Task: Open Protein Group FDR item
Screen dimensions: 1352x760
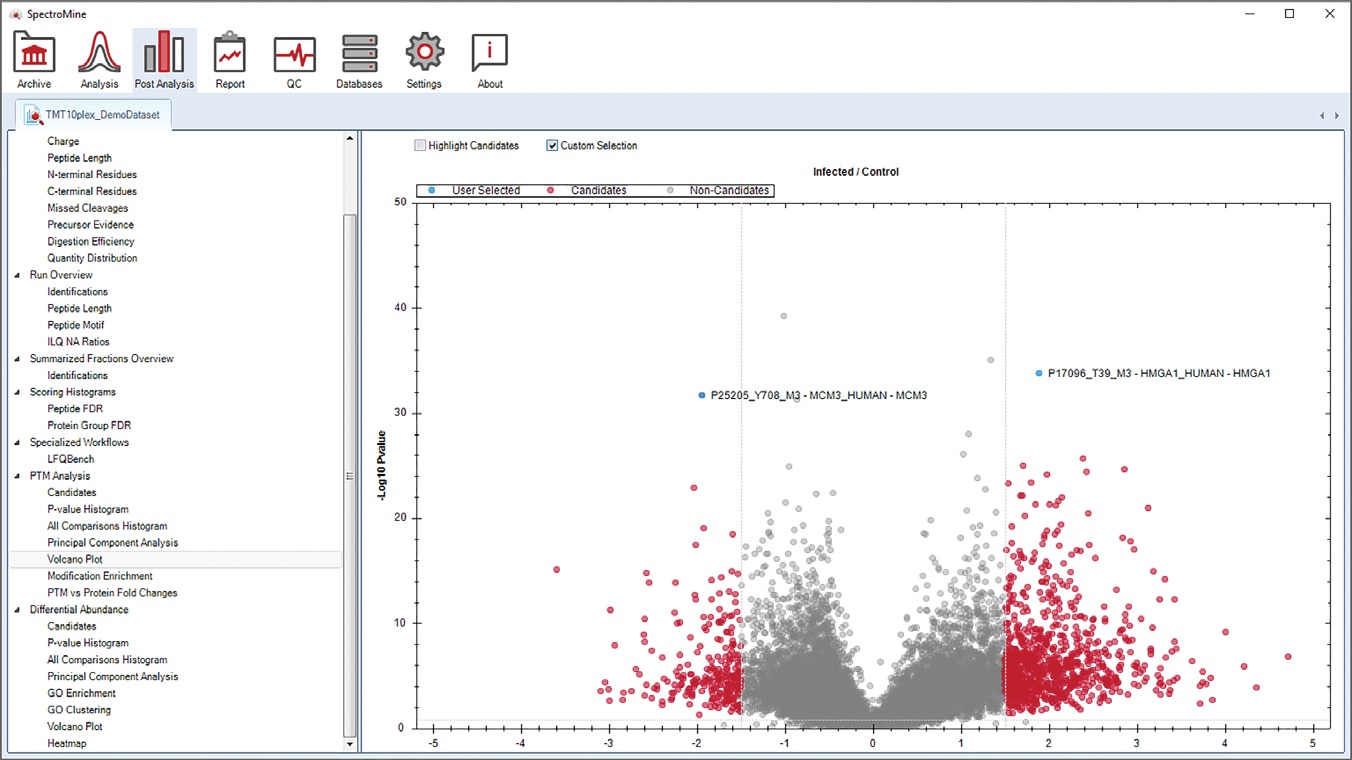Action: 89,426
